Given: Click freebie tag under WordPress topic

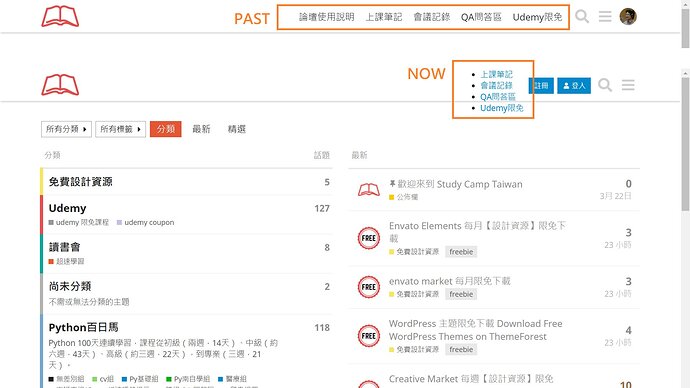Looking at the screenshot, I should (461, 349).
